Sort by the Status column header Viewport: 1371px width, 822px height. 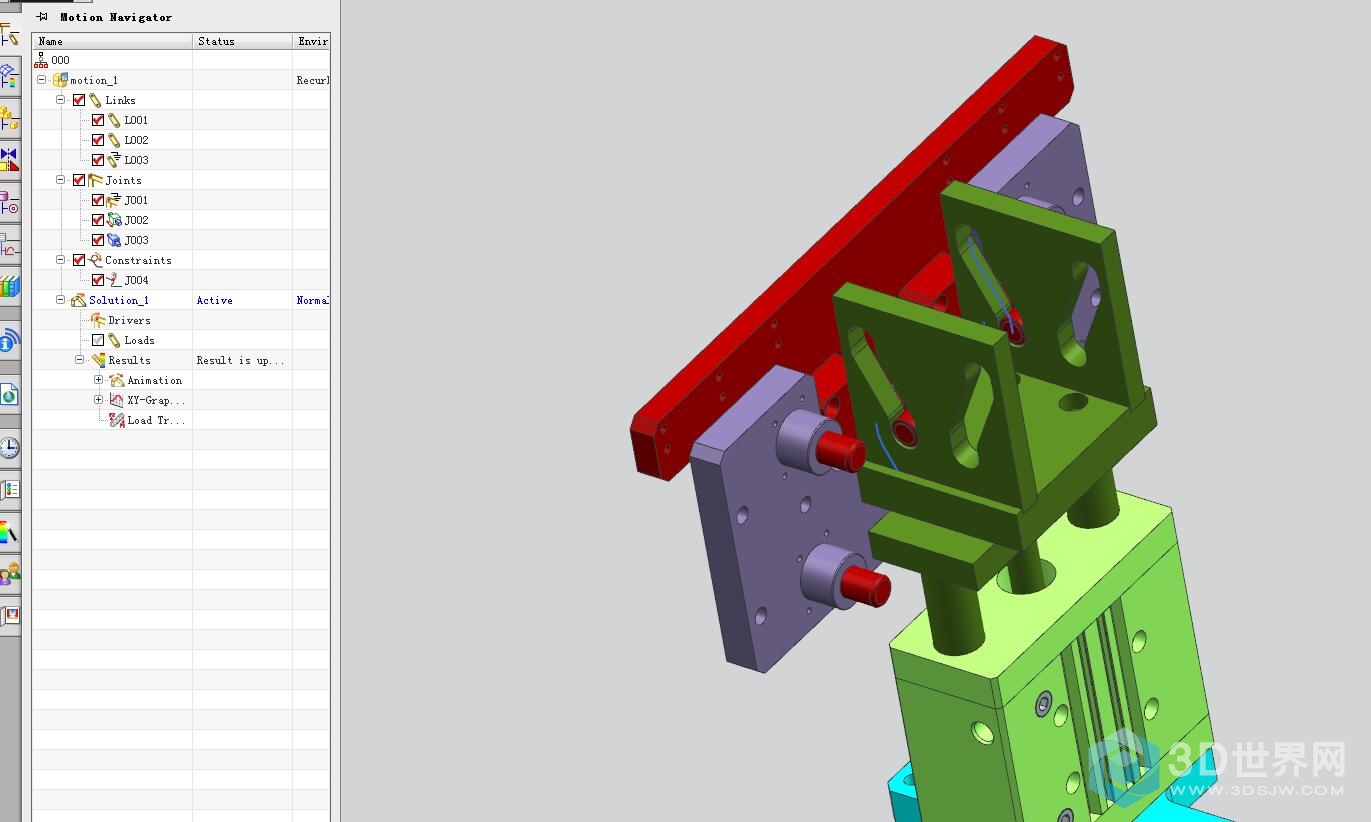[242, 41]
